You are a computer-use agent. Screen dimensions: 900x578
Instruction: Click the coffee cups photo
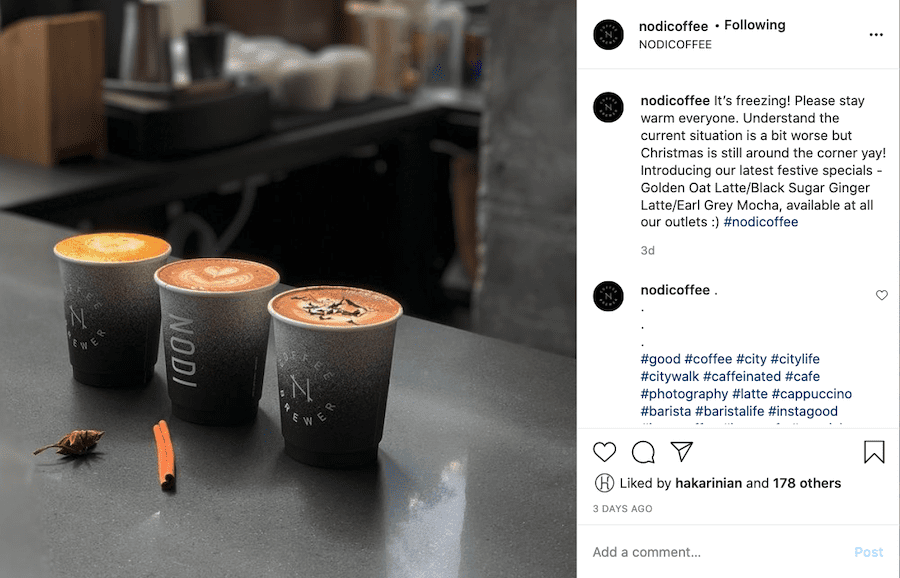(288, 289)
